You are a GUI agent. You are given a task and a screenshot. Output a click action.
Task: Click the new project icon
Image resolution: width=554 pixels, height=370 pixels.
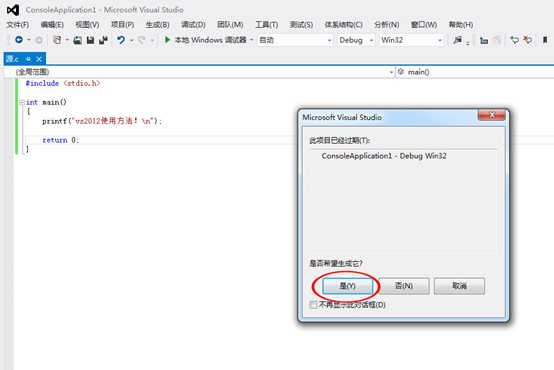(x=57, y=40)
